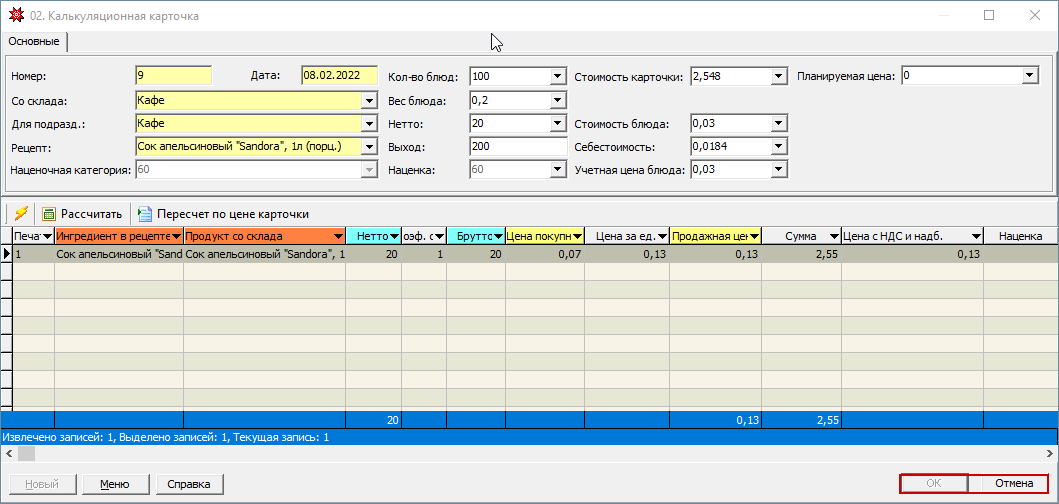Expand the Рецепт combo box
The height and width of the screenshot is (504, 1059).
[369, 147]
